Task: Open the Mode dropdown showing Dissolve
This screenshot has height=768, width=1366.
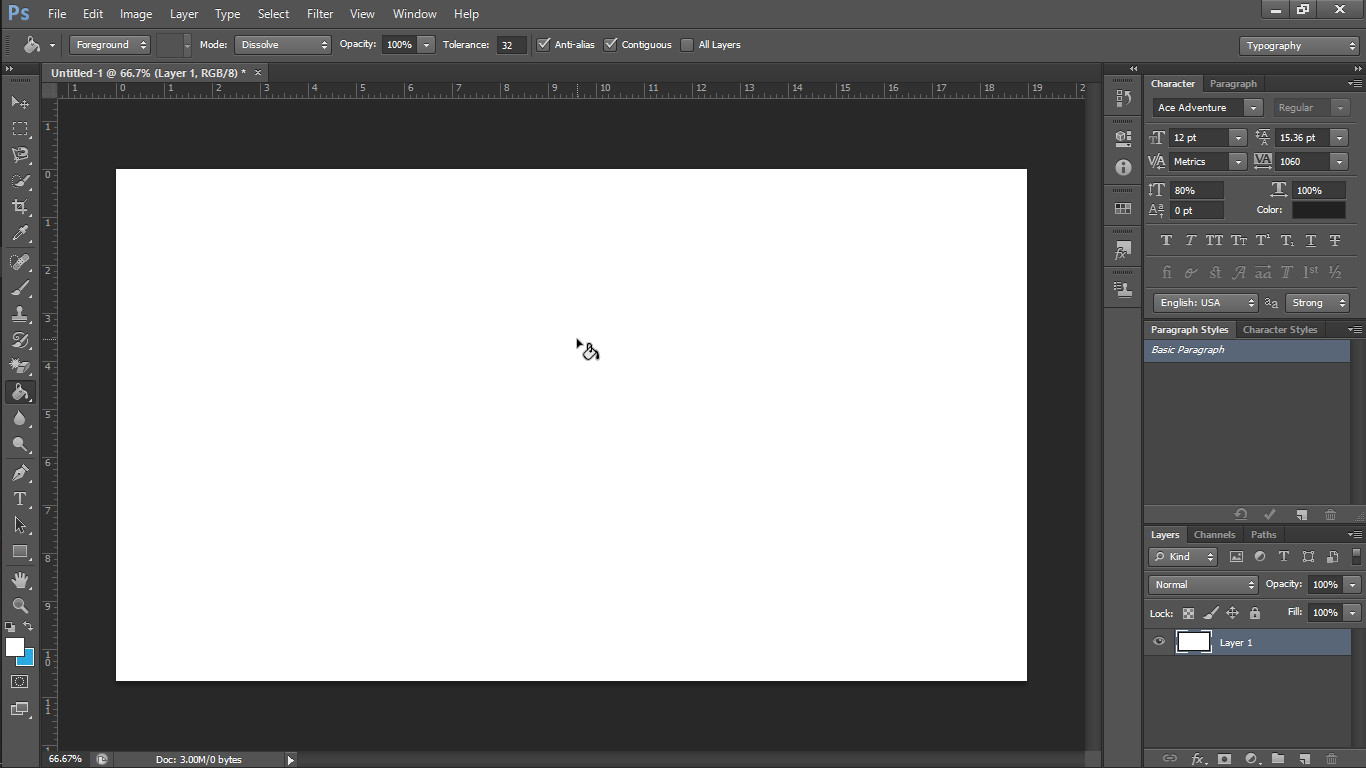Action: click(283, 45)
